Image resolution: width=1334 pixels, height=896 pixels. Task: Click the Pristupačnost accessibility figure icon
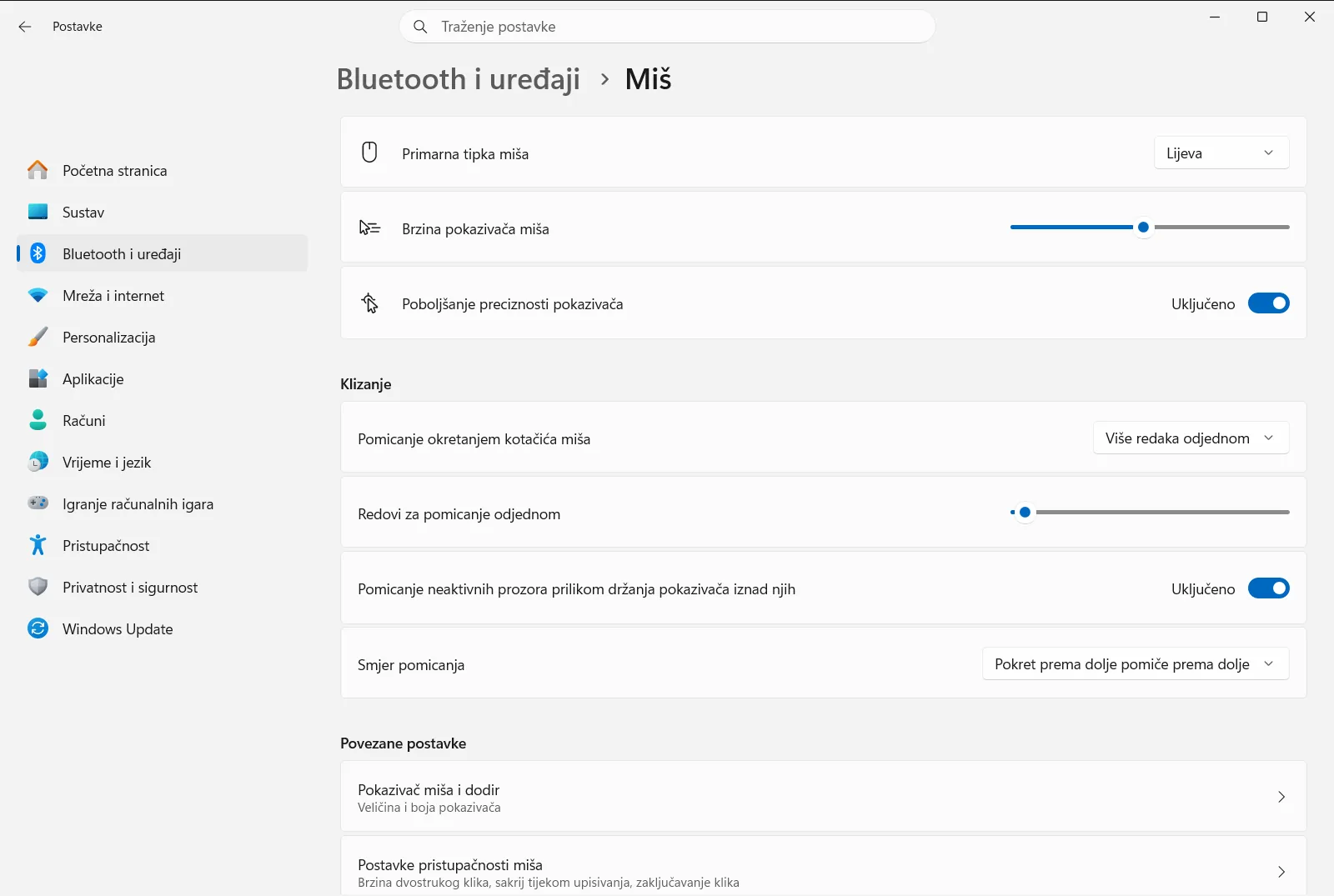38,545
